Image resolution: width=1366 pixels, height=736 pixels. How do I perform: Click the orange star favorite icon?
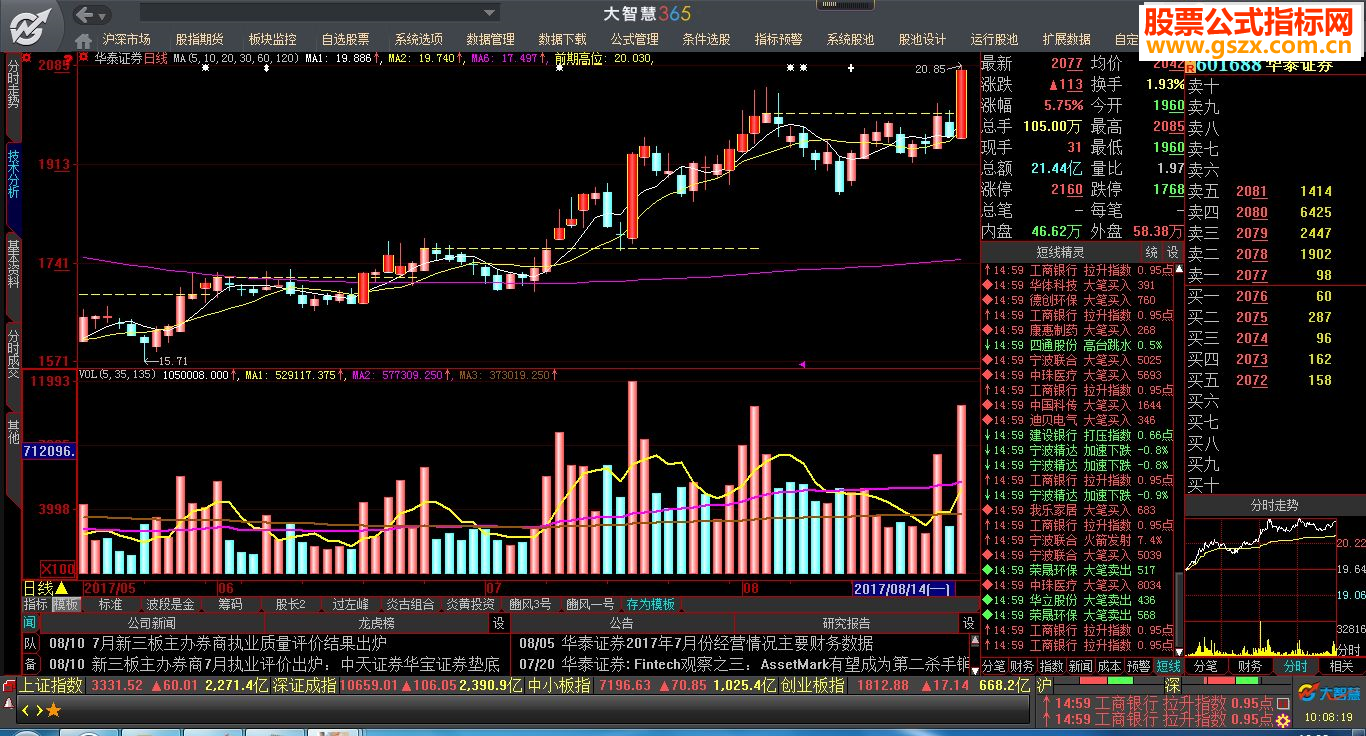pyautogui.click(x=53, y=710)
